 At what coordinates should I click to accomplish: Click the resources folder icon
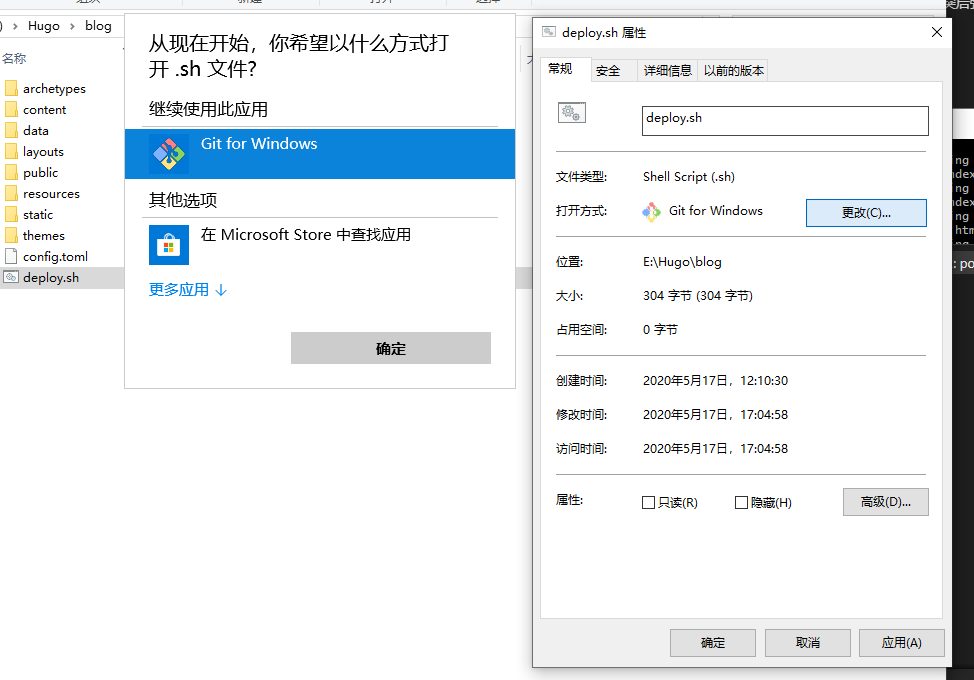pos(11,194)
